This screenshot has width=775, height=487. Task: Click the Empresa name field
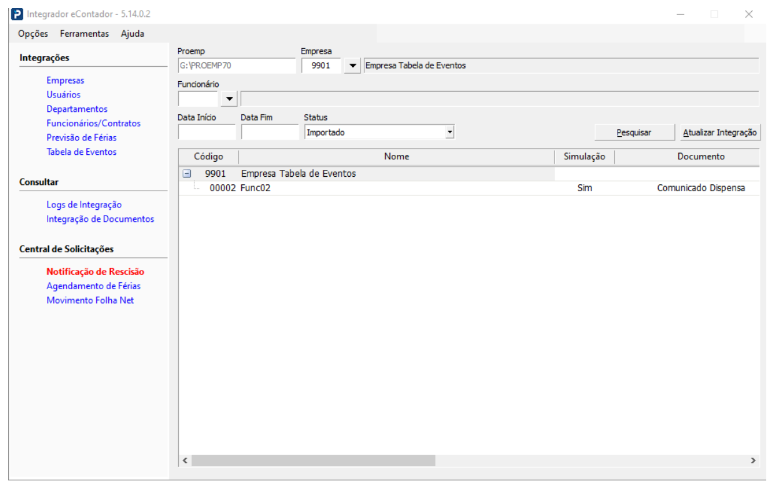click(561, 66)
